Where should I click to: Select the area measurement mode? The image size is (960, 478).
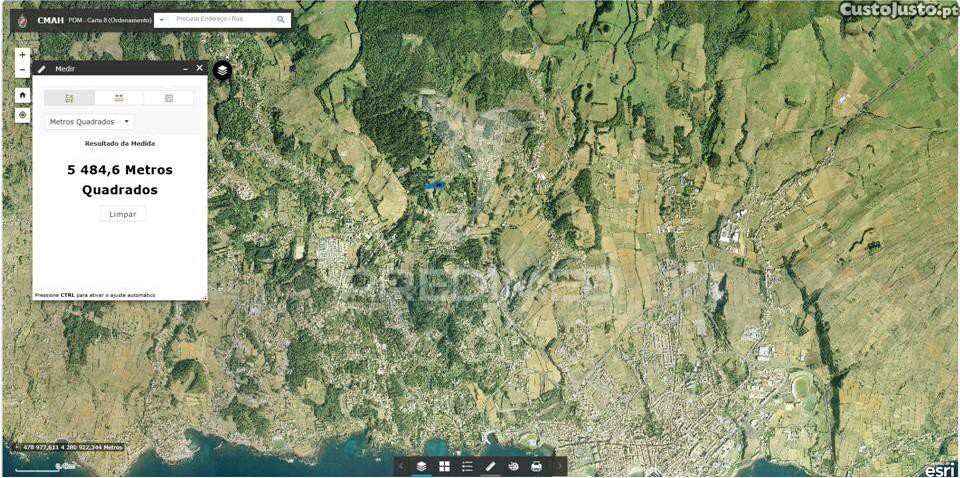(x=69, y=98)
